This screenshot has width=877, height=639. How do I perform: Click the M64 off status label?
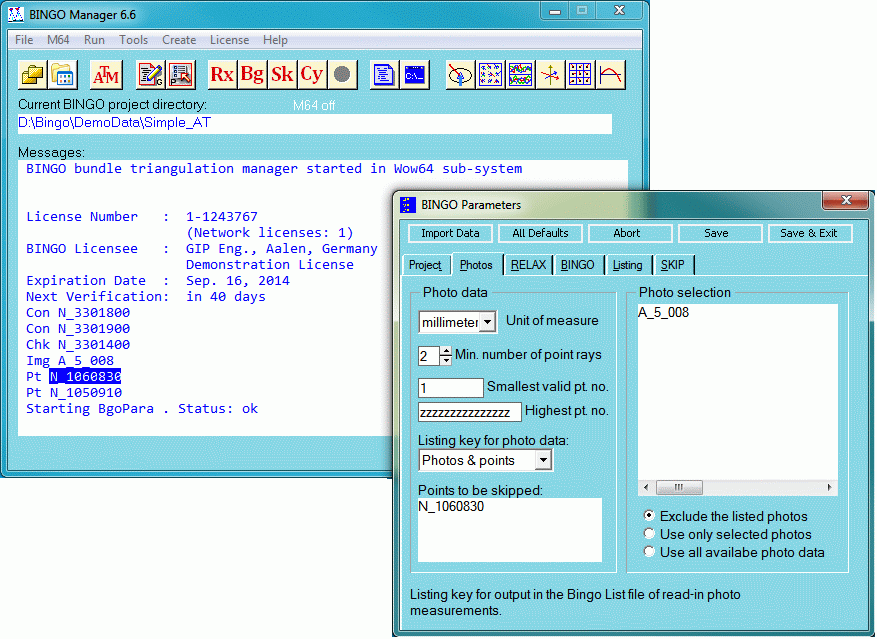coord(314,105)
